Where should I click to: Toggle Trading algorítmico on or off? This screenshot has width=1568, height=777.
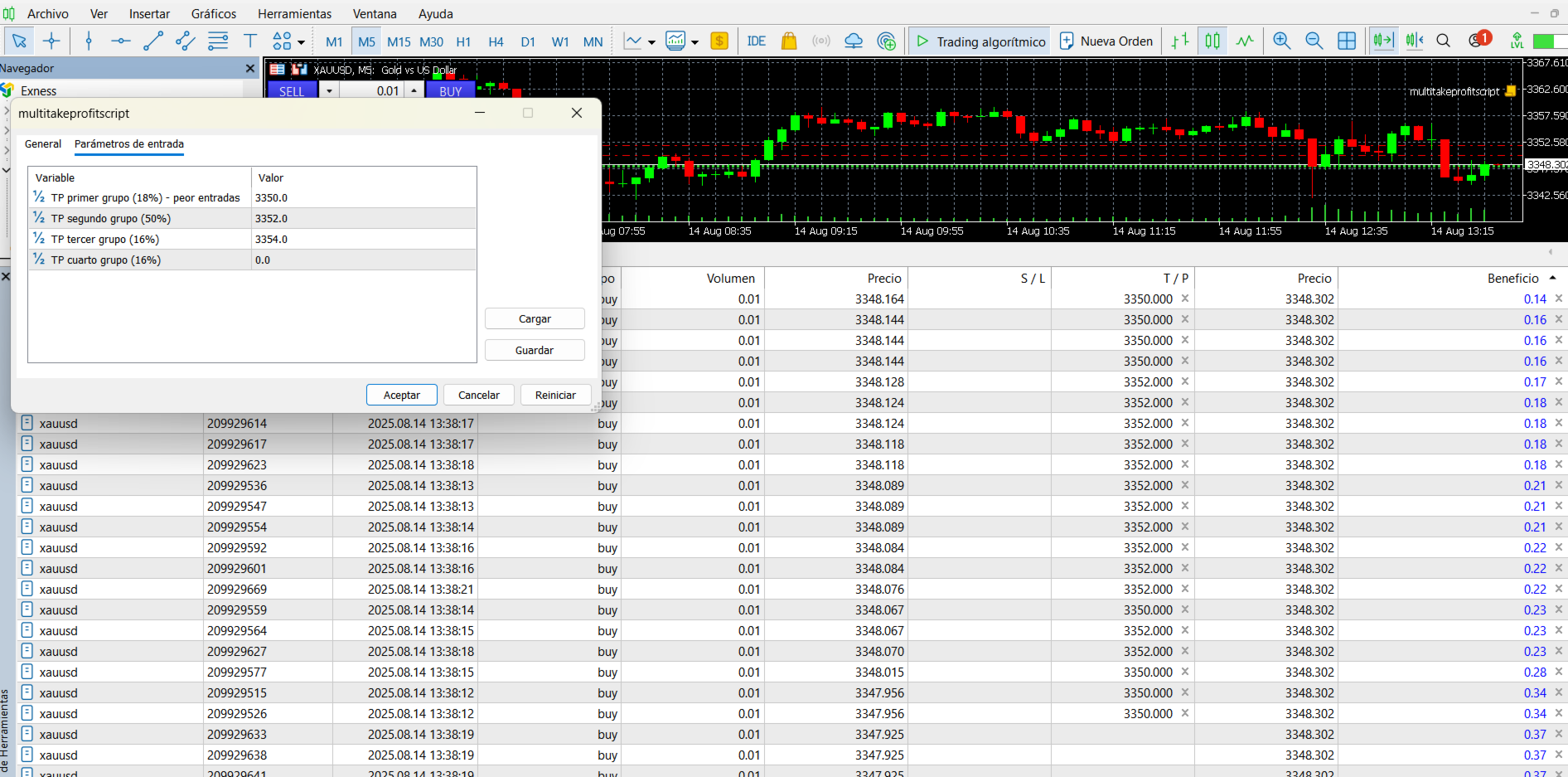point(980,40)
